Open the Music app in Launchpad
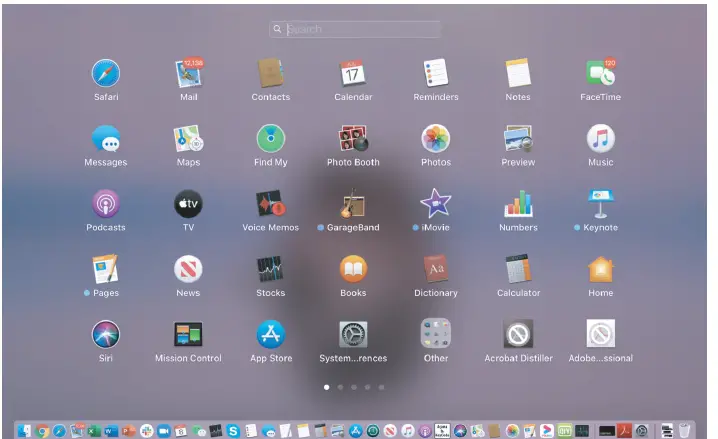Viewport: 718px width, 439px height. click(600, 138)
